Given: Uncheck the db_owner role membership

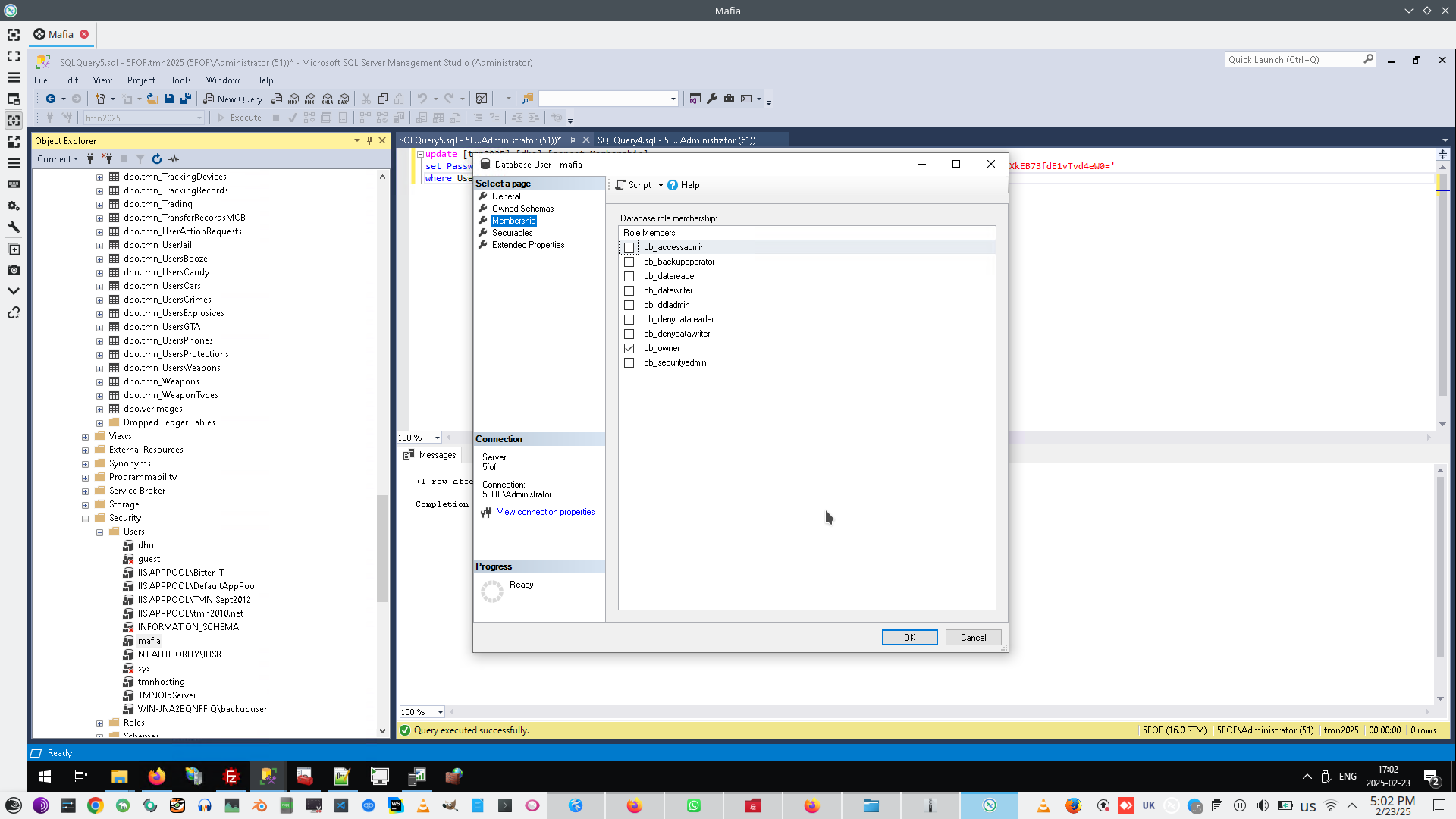Looking at the screenshot, I should (629, 348).
